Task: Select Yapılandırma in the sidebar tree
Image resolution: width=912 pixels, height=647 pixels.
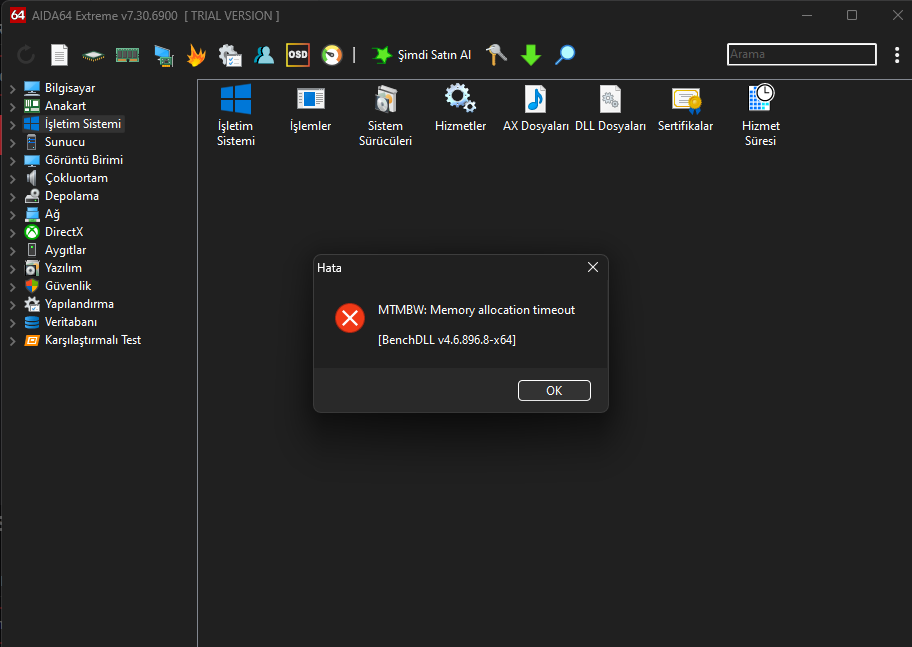Action: (x=79, y=304)
